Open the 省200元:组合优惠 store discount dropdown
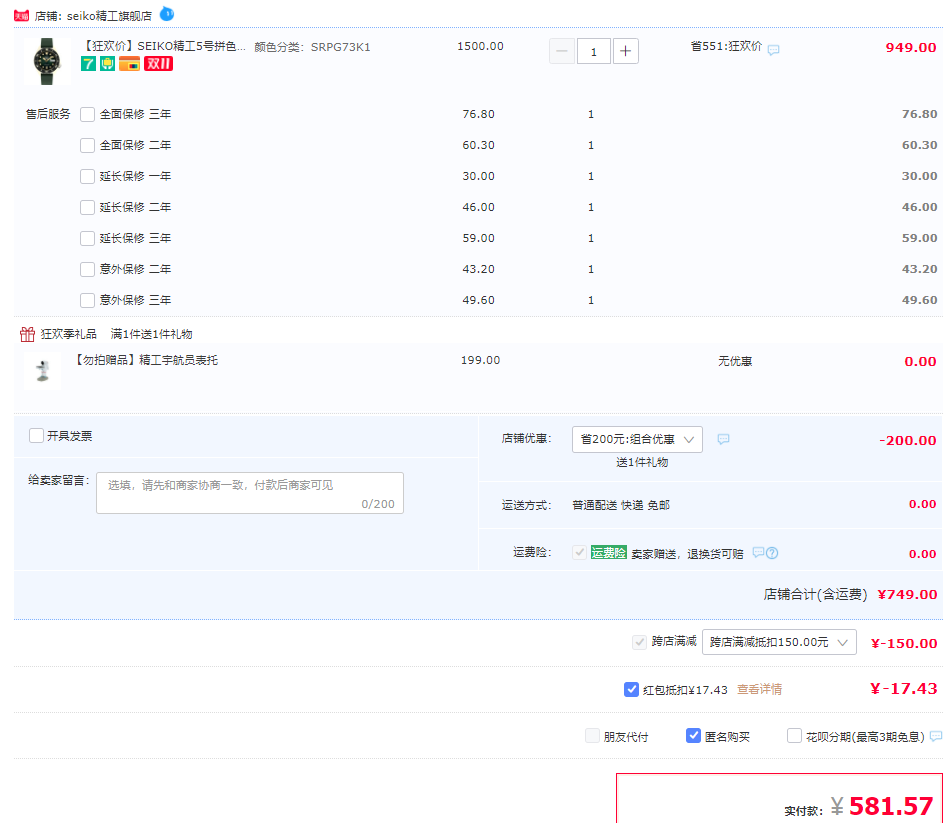This screenshot has width=947, height=823. point(637,440)
